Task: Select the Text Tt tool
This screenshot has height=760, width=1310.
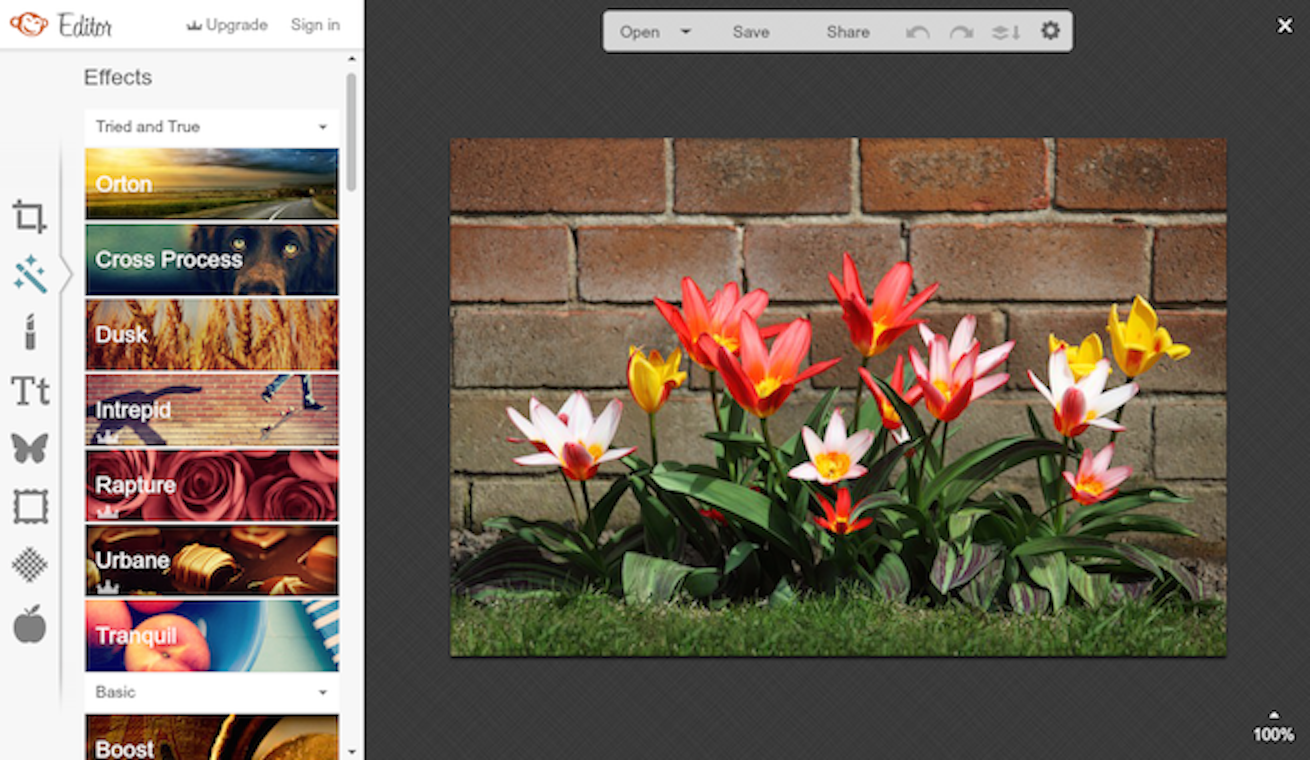Action: [x=30, y=390]
